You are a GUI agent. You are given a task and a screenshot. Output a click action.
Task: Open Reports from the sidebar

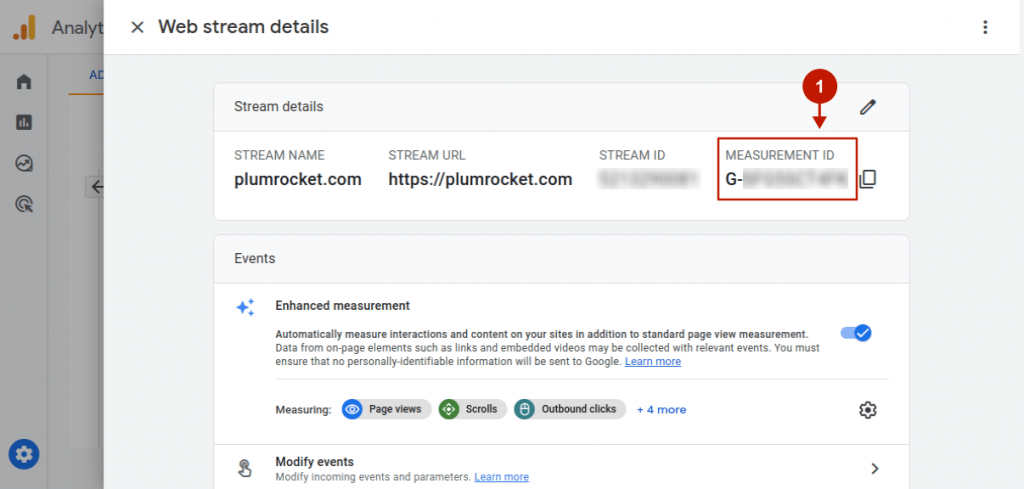point(24,122)
